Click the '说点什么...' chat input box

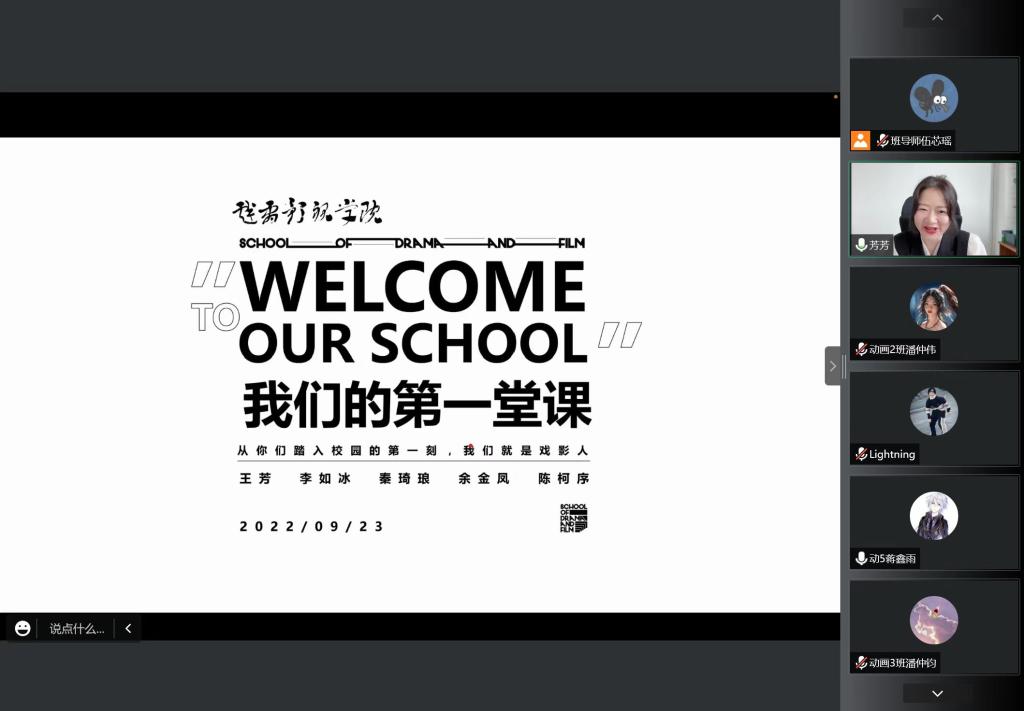coord(77,629)
